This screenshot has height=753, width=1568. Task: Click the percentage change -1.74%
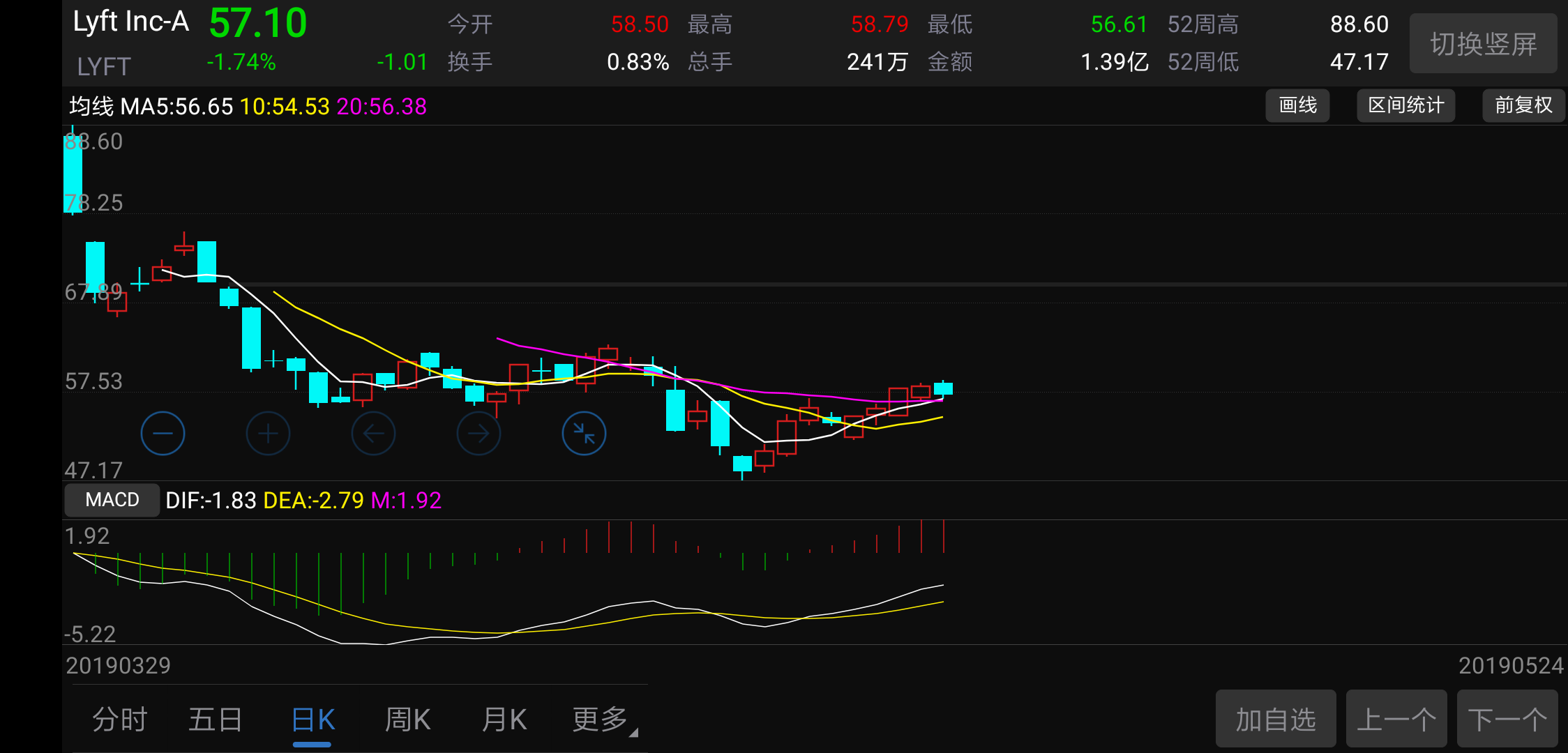click(241, 62)
